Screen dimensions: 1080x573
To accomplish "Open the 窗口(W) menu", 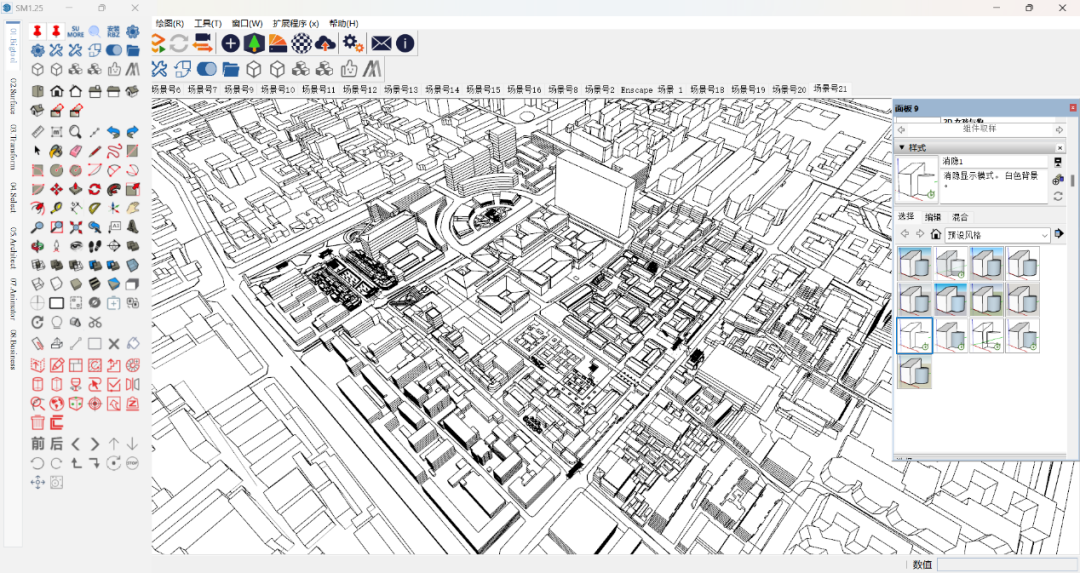I will [247, 23].
